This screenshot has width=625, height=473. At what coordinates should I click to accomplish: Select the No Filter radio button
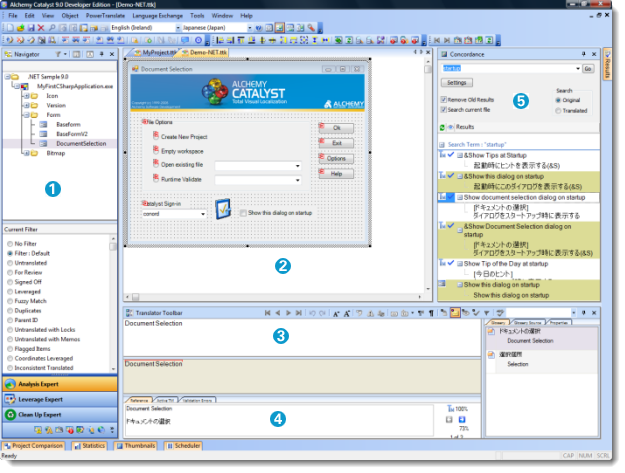click(x=10, y=244)
